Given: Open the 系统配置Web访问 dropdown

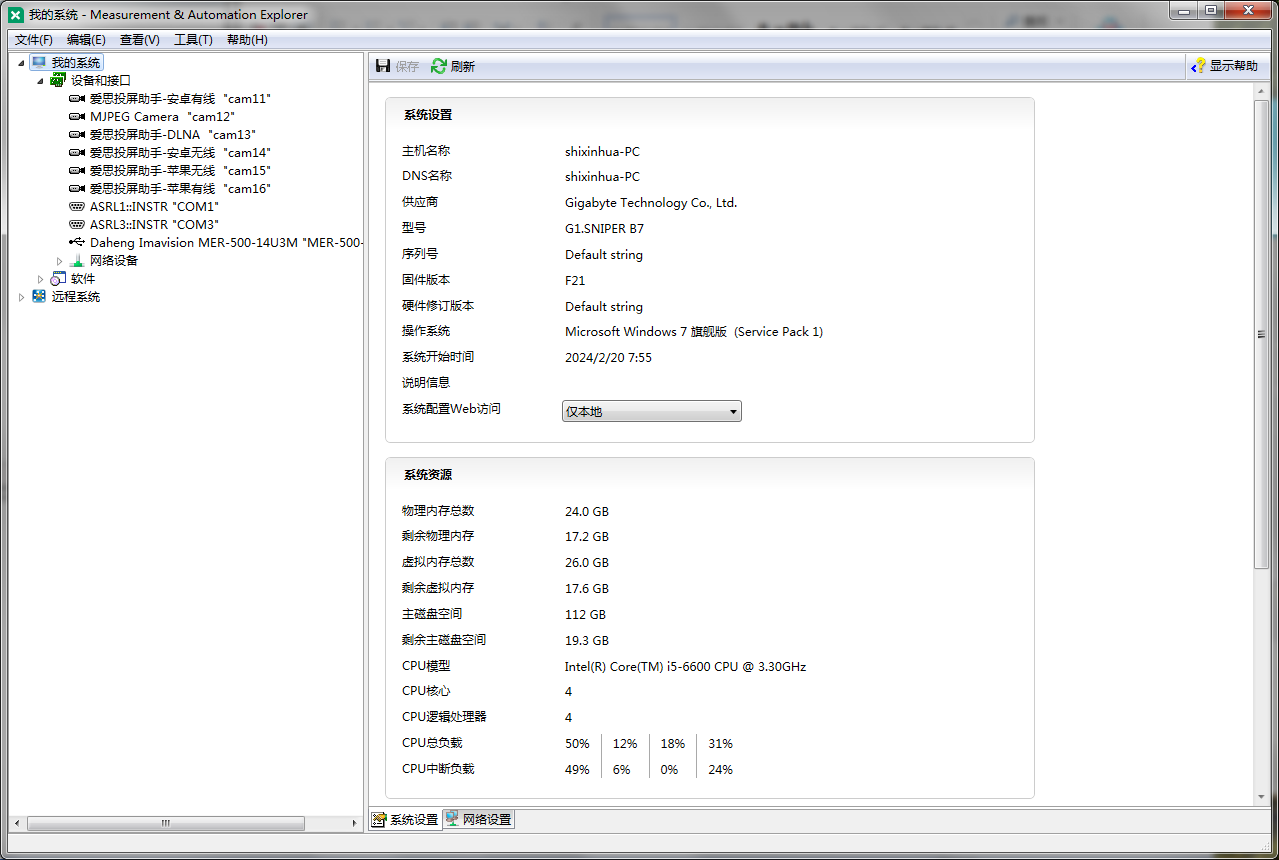Looking at the screenshot, I should tap(652, 411).
